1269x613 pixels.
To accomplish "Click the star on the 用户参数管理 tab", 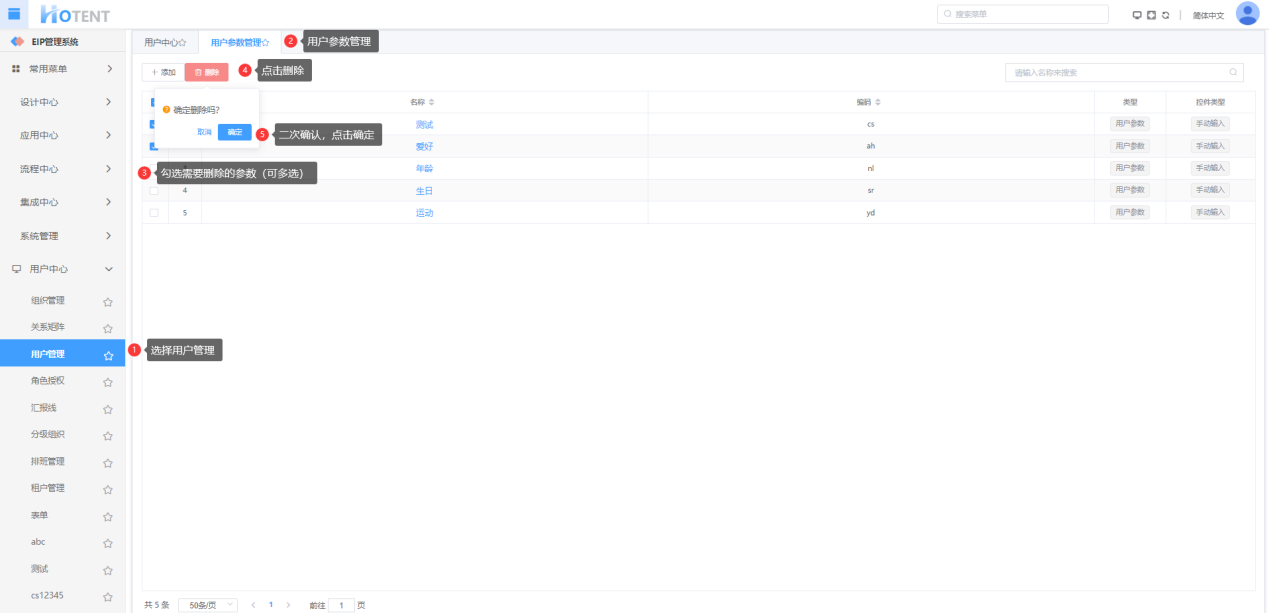I will point(265,43).
